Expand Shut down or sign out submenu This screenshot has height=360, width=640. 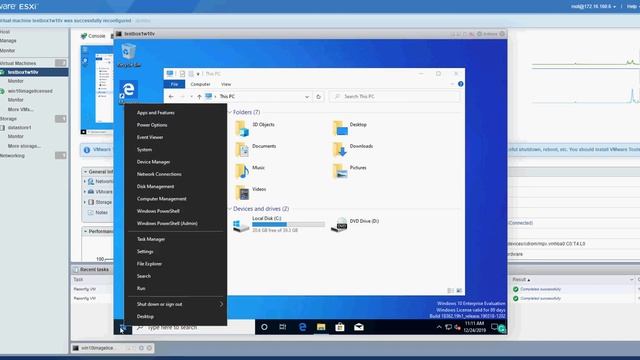coord(176,304)
